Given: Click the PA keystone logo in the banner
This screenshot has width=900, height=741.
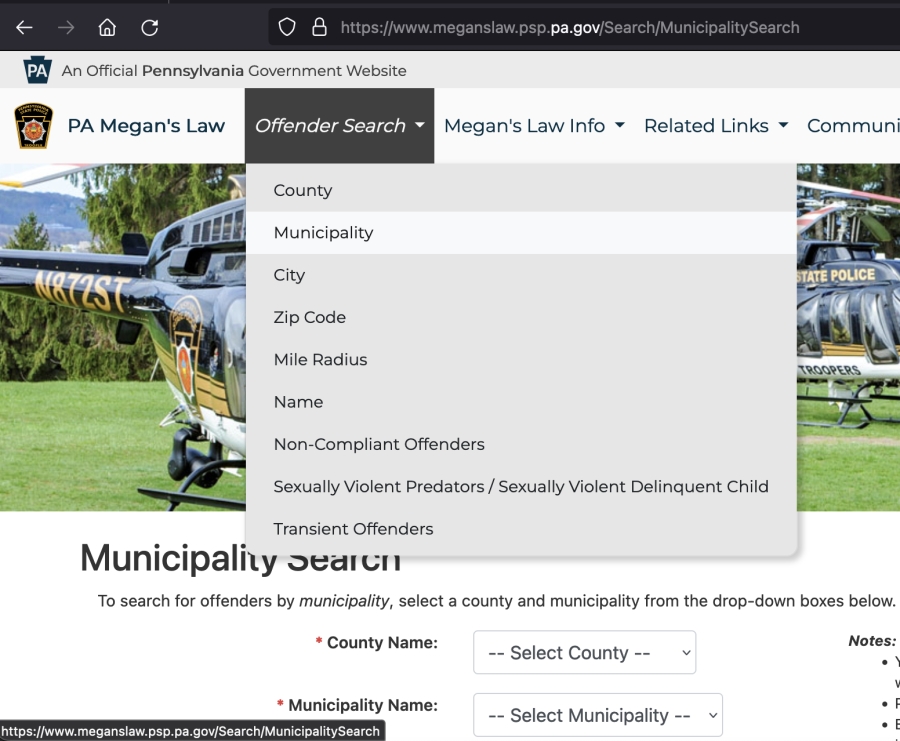Looking at the screenshot, I should pyautogui.click(x=37, y=70).
